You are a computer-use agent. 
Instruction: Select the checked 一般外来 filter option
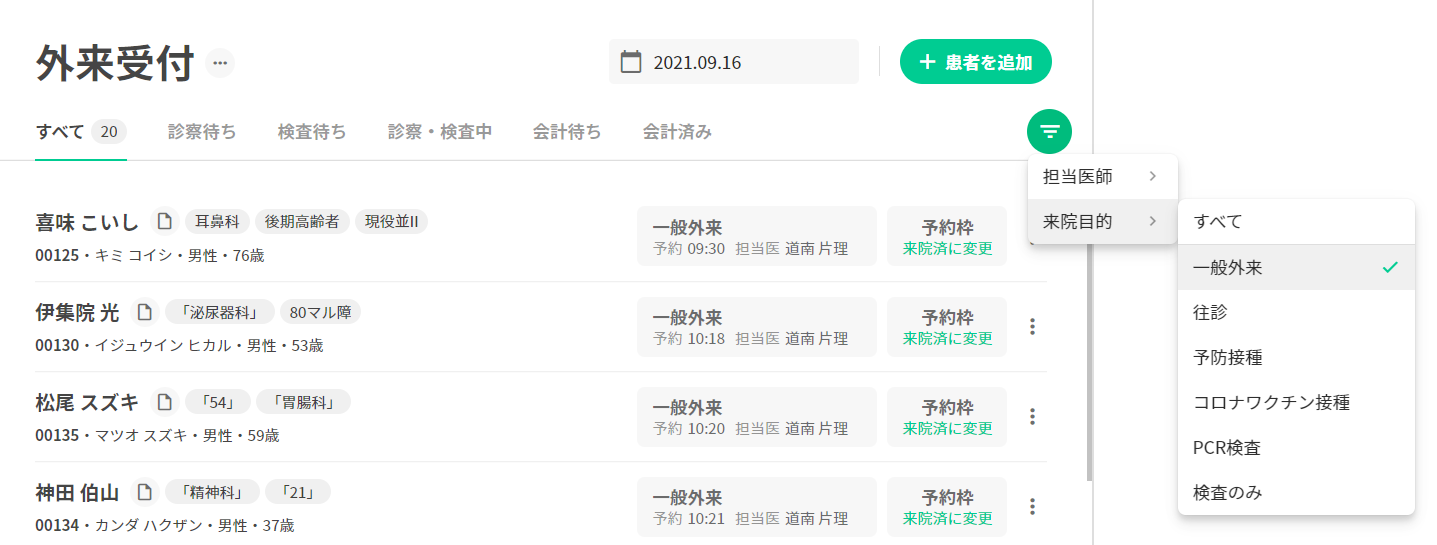point(1295,267)
